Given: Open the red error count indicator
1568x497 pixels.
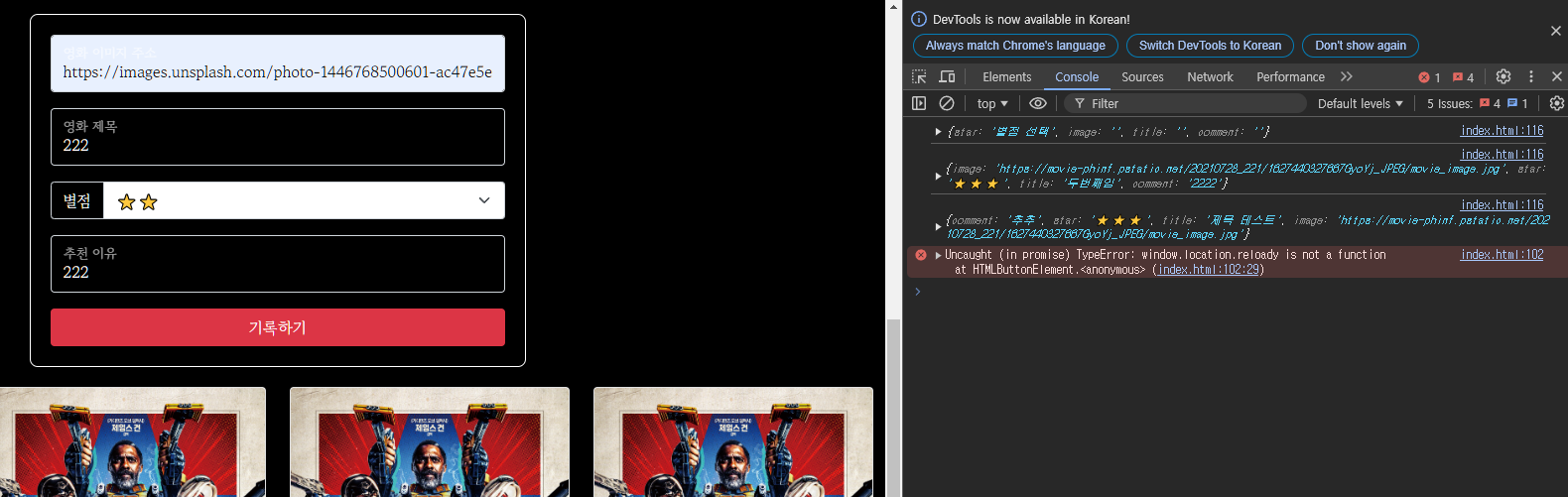Looking at the screenshot, I should click(x=1429, y=77).
